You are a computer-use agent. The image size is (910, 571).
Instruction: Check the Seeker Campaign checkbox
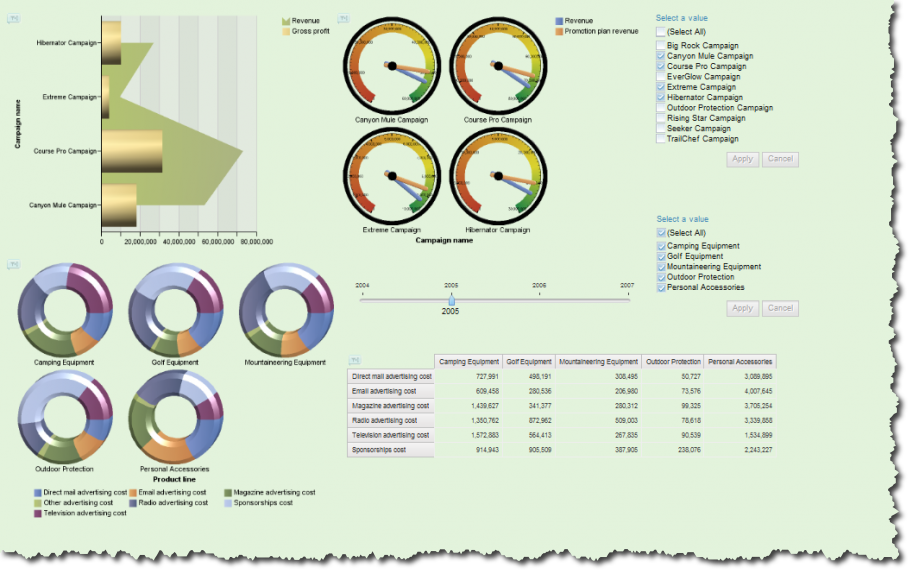pyautogui.click(x=660, y=128)
